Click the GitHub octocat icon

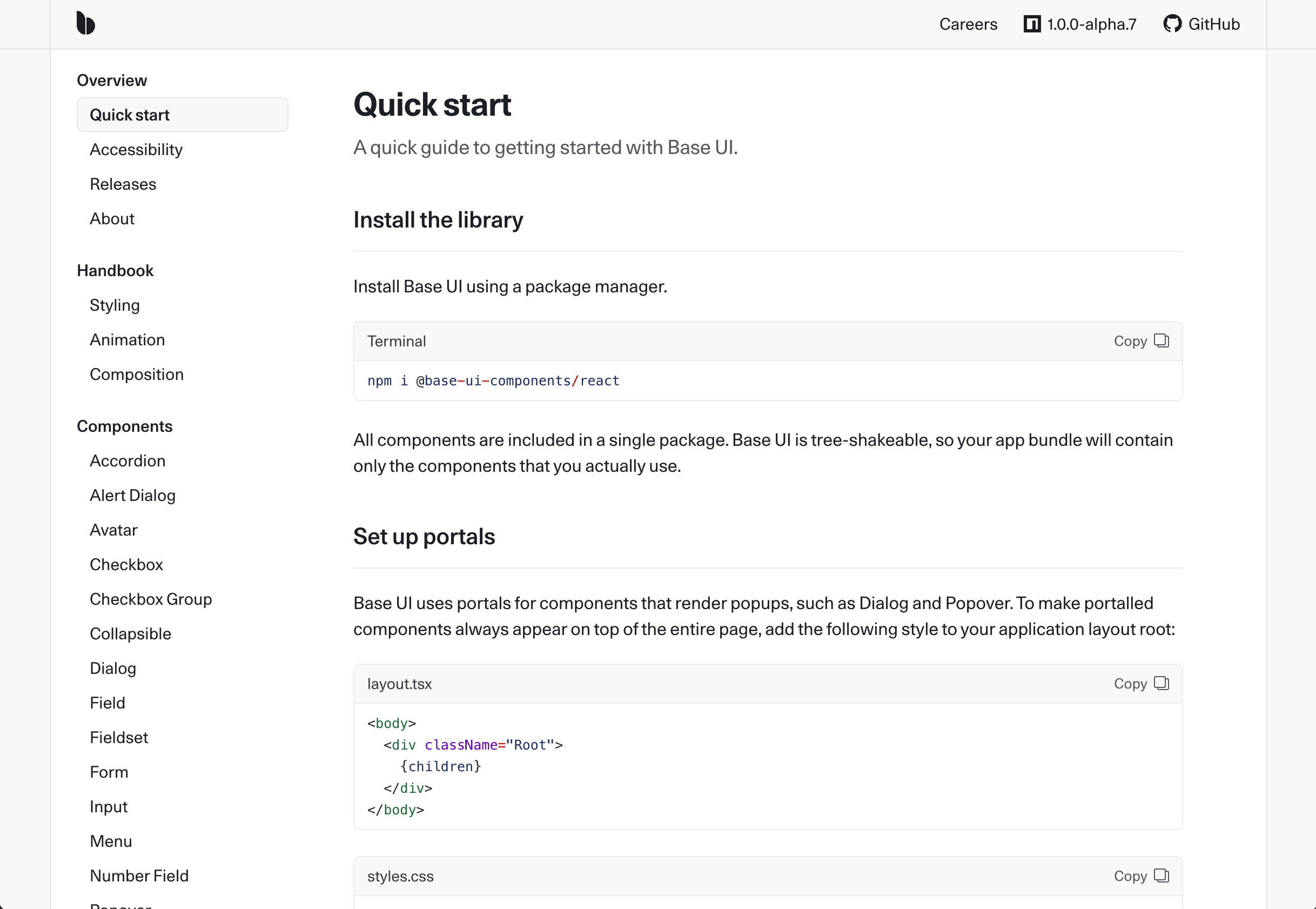point(1172,24)
